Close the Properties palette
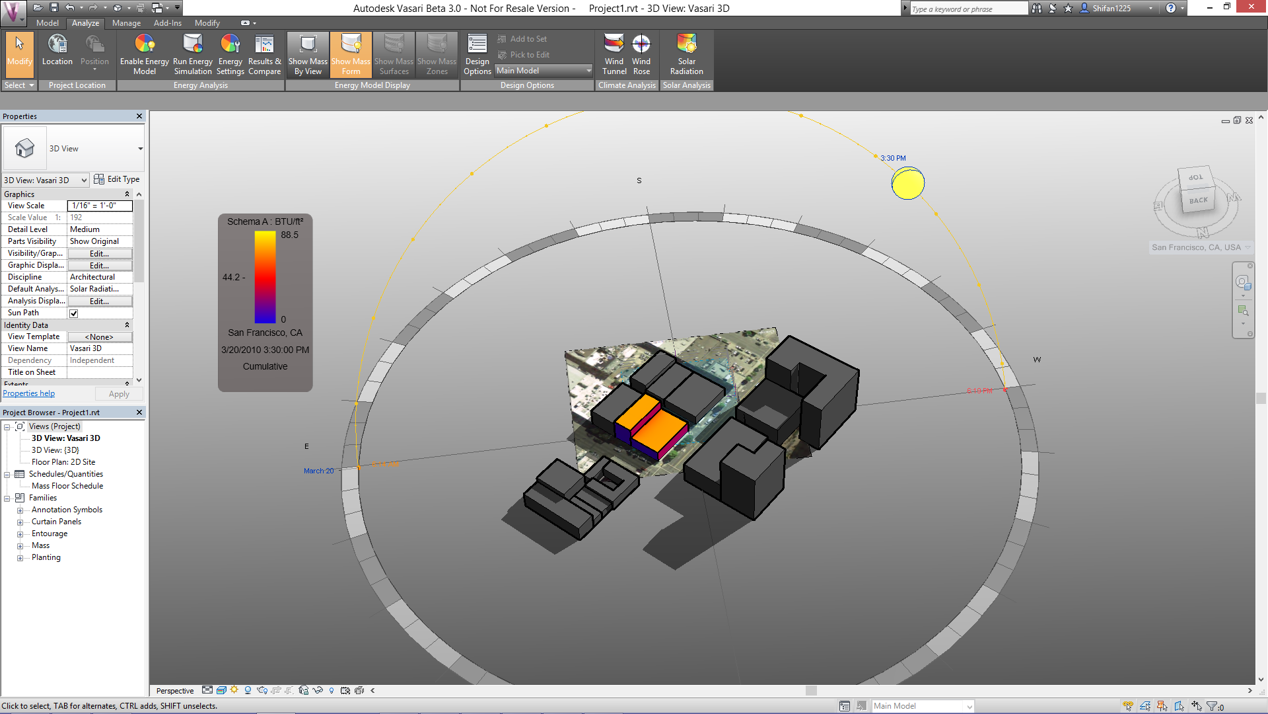 tap(139, 117)
